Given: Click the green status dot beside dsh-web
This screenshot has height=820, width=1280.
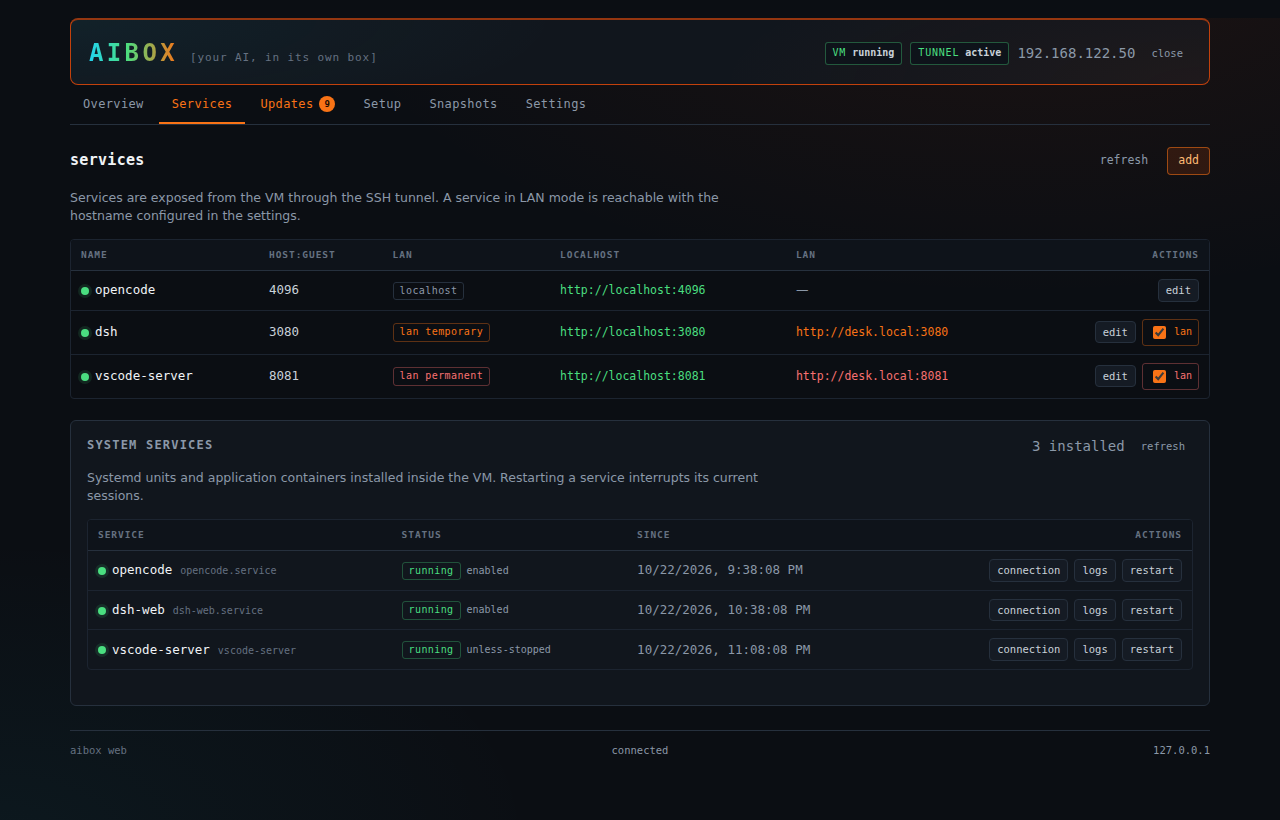Looking at the screenshot, I should (102, 610).
